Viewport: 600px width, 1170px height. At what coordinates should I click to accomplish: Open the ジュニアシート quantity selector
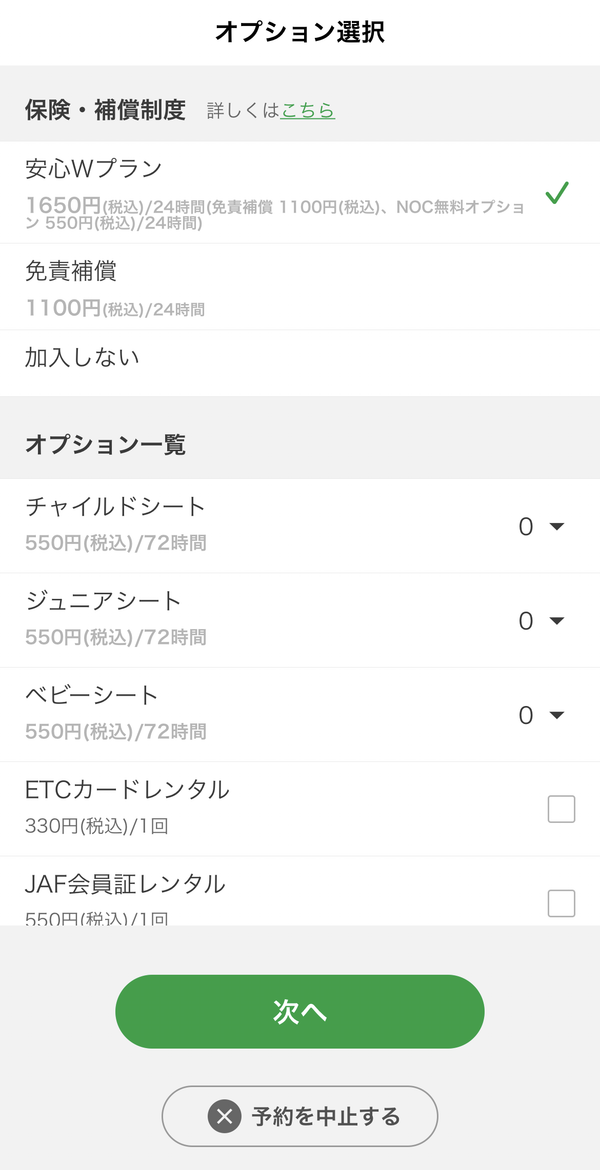[x=542, y=621]
